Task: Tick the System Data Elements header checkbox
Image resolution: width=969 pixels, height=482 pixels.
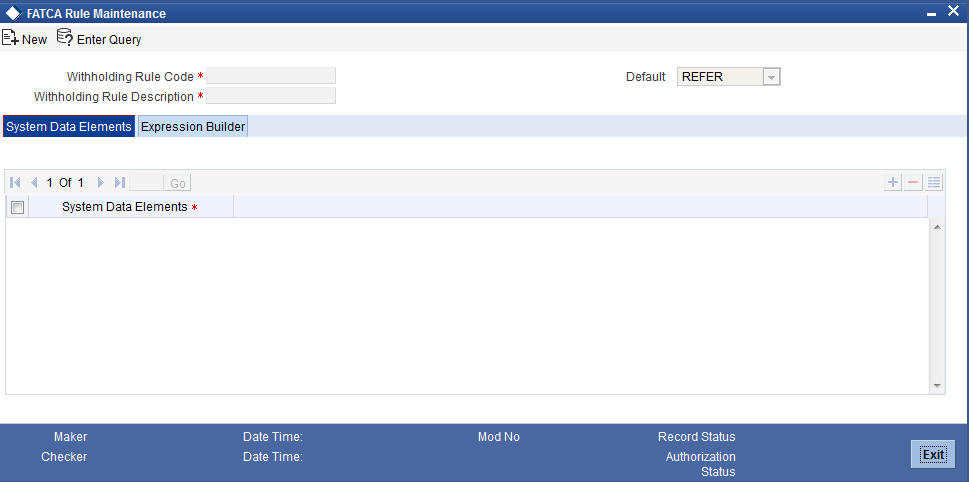Action: click(x=17, y=208)
